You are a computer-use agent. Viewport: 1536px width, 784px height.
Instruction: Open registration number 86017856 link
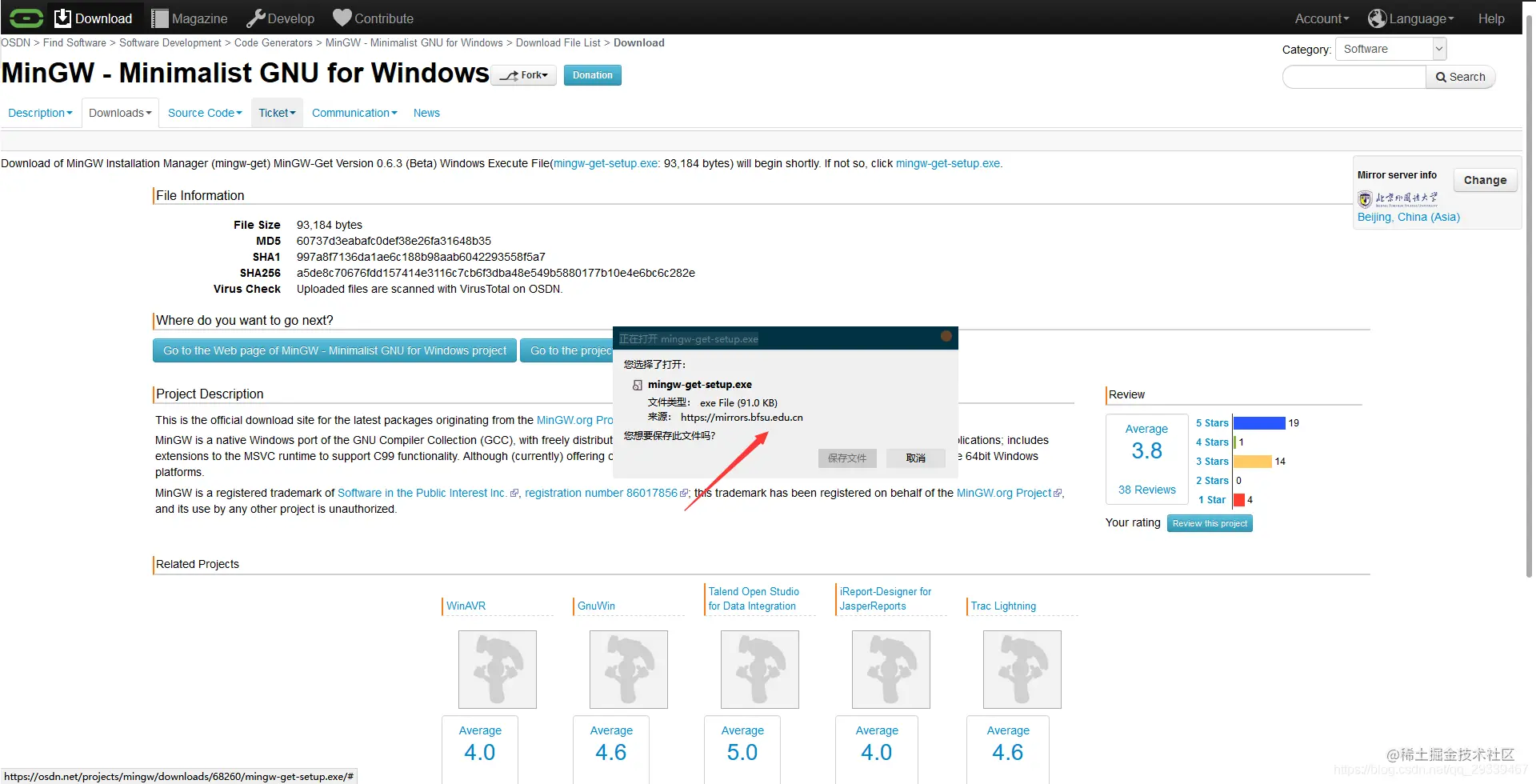pos(601,493)
